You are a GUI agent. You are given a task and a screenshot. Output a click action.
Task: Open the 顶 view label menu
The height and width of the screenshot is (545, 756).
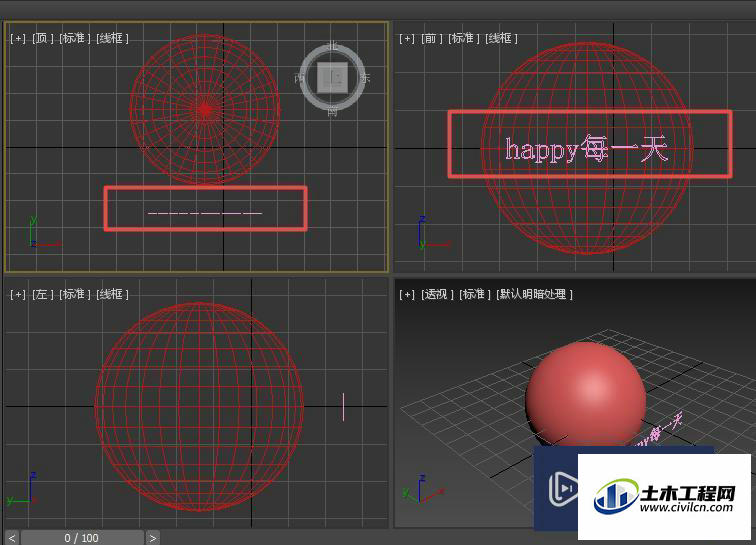point(43,38)
